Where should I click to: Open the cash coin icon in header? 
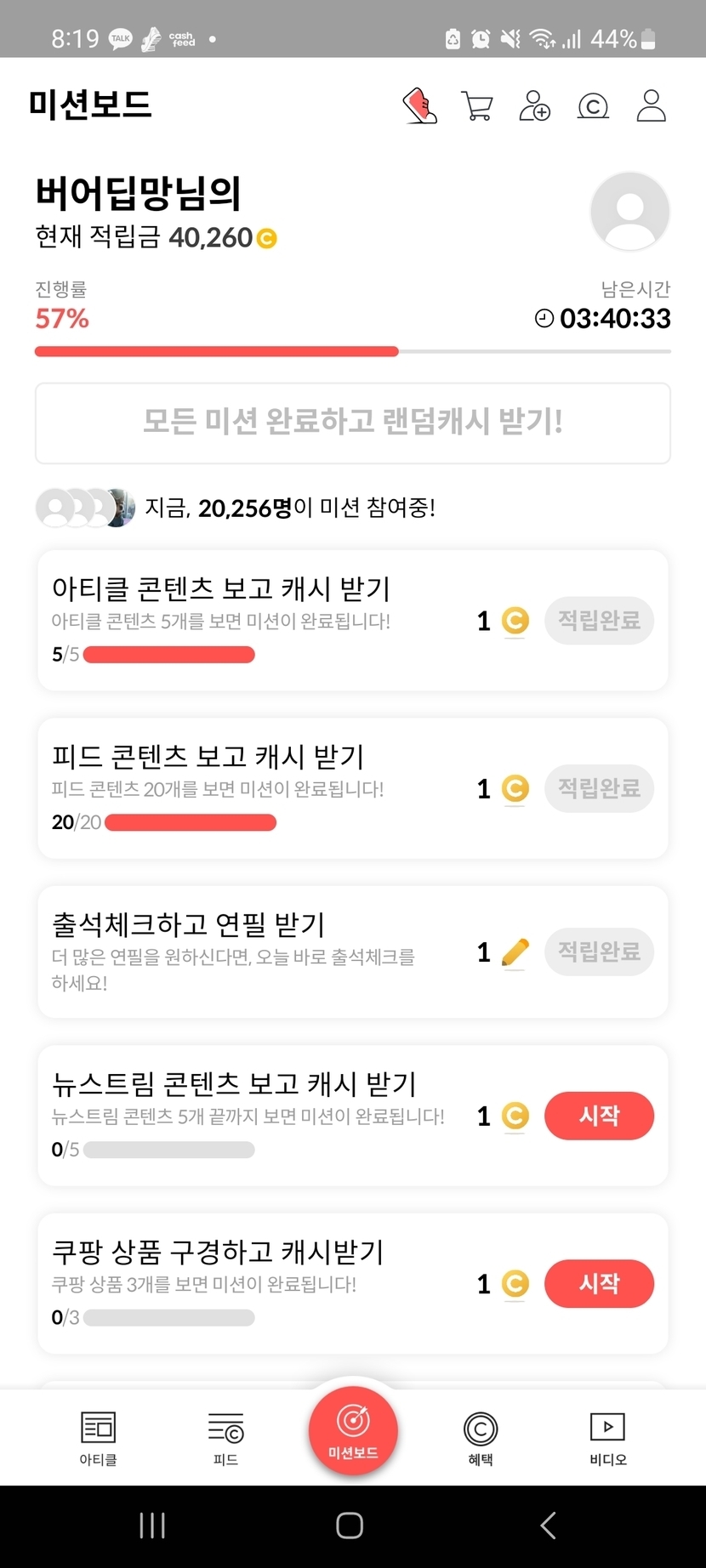click(x=593, y=106)
